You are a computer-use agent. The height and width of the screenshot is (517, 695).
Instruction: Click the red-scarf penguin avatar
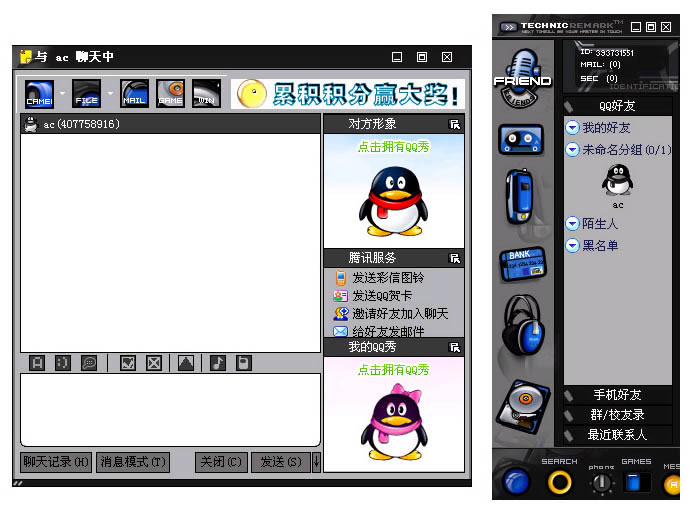pyautogui.click(x=394, y=201)
